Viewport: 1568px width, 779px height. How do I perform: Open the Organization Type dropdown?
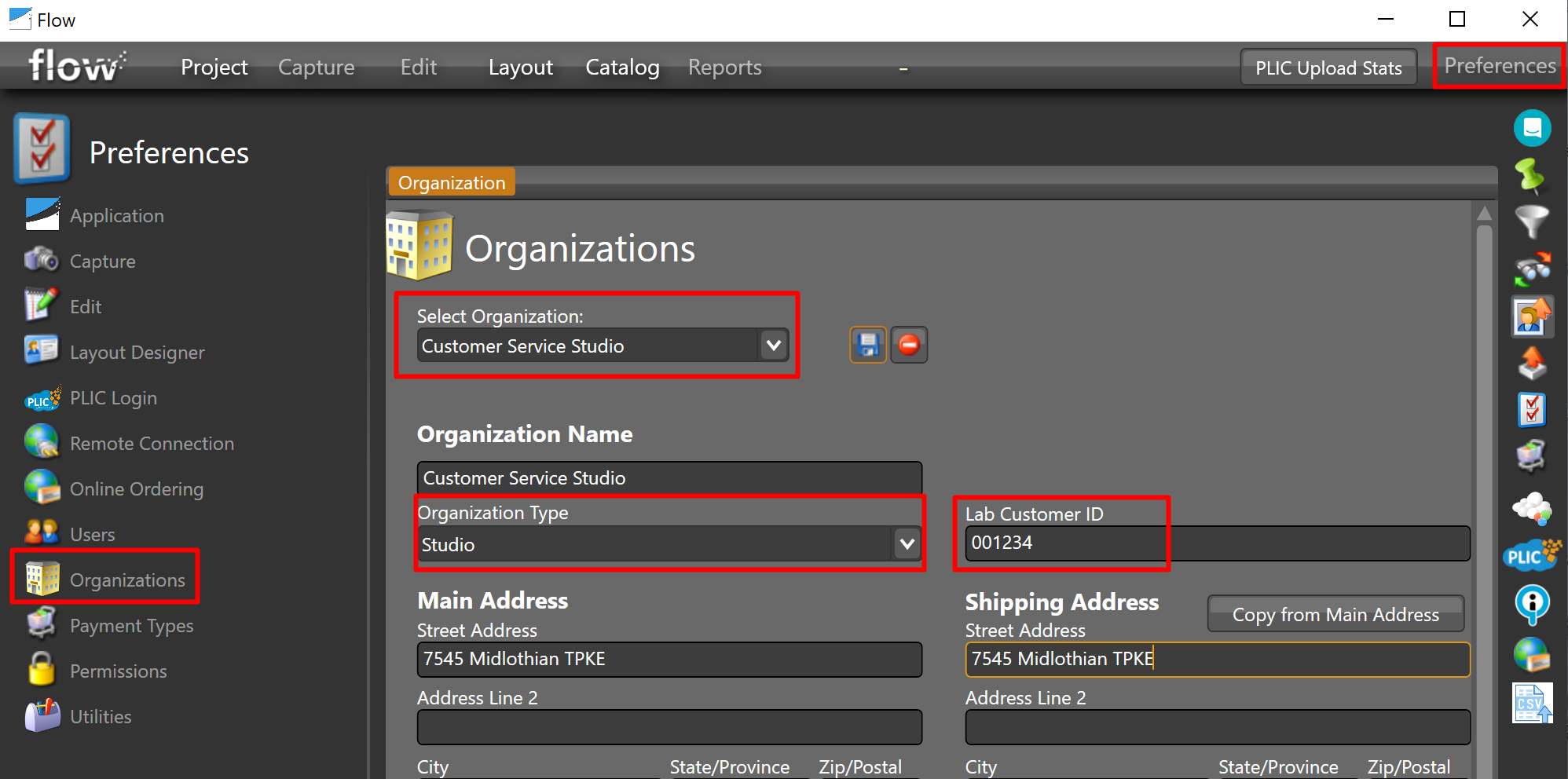coord(907,543)
